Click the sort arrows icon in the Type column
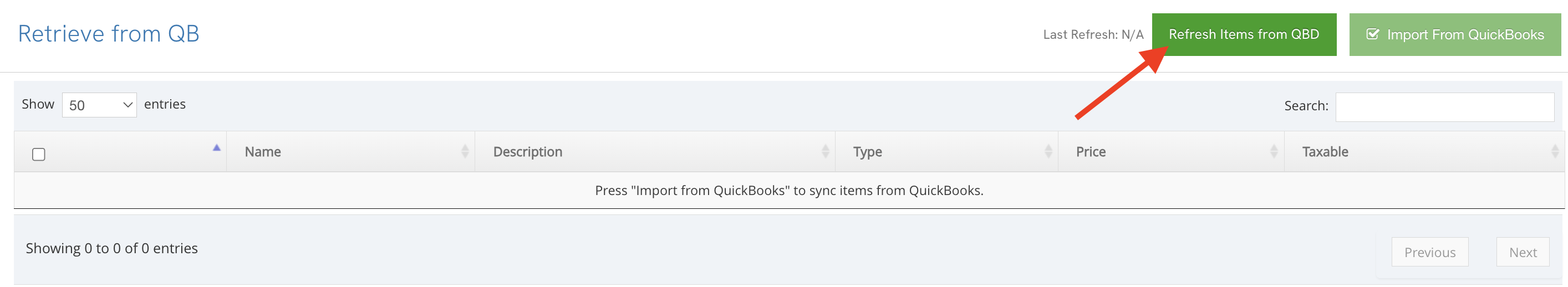Viewport: 1568px width, 287px height. pyautogui.click(x=1048, y=151)
